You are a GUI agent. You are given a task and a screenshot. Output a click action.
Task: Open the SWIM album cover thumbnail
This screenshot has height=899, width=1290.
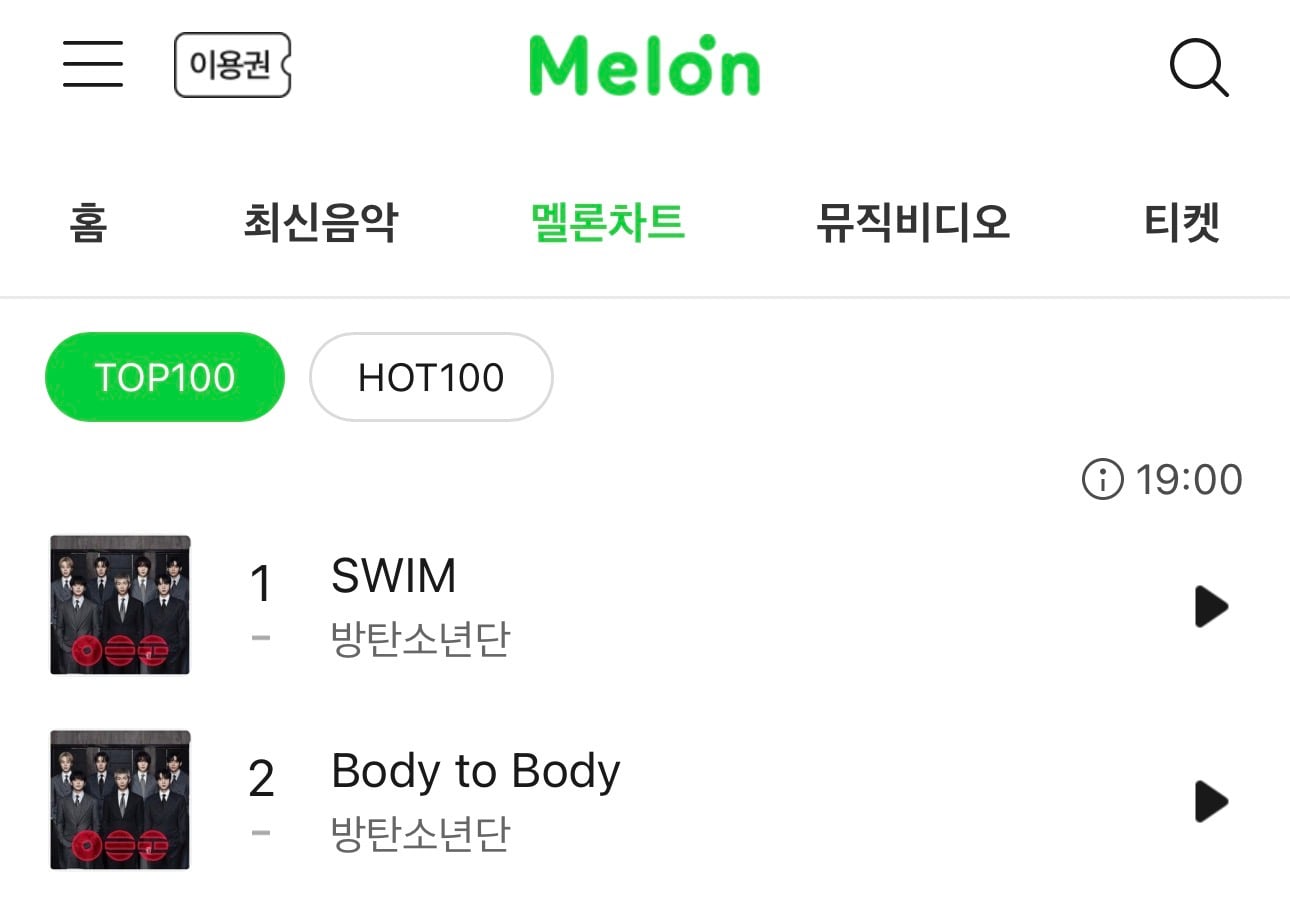point(120,605)
